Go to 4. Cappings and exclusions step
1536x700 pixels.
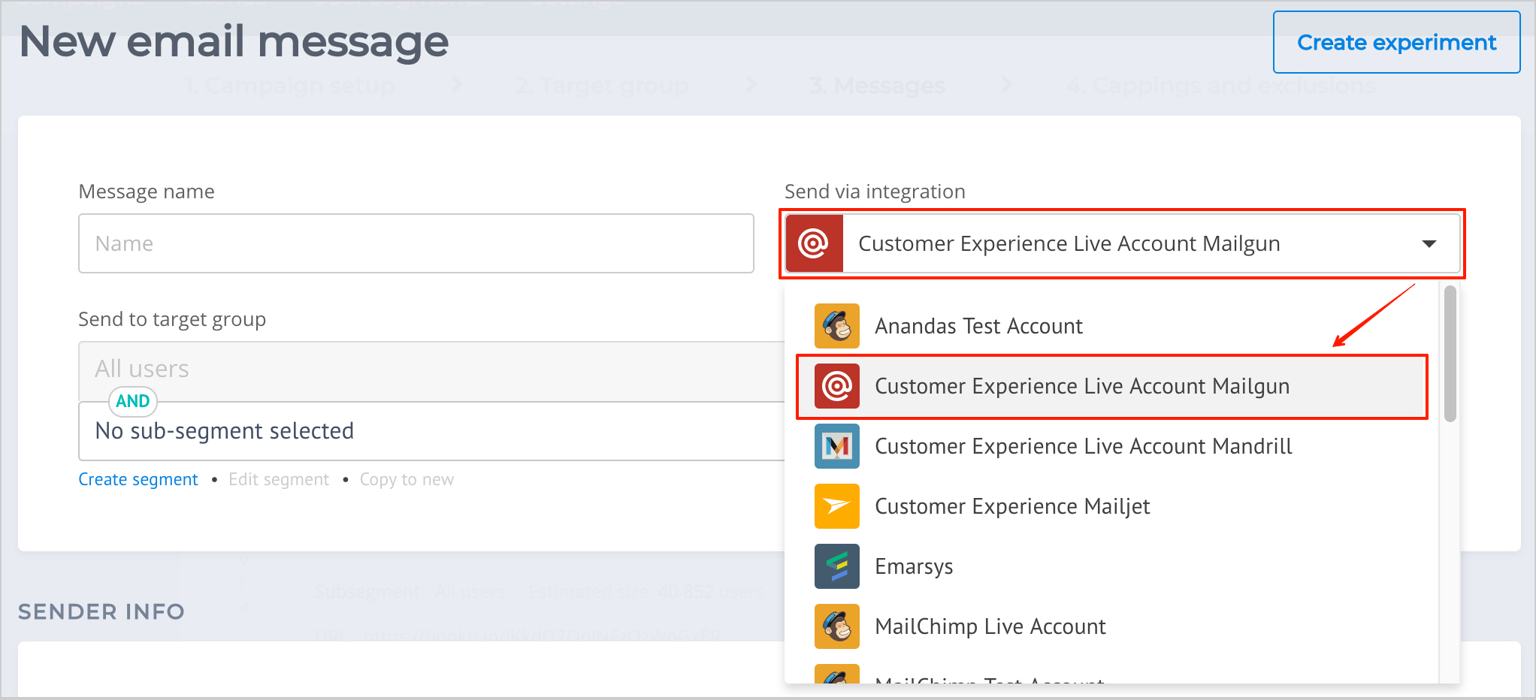pyautogui.click(x=1220, y=86)
